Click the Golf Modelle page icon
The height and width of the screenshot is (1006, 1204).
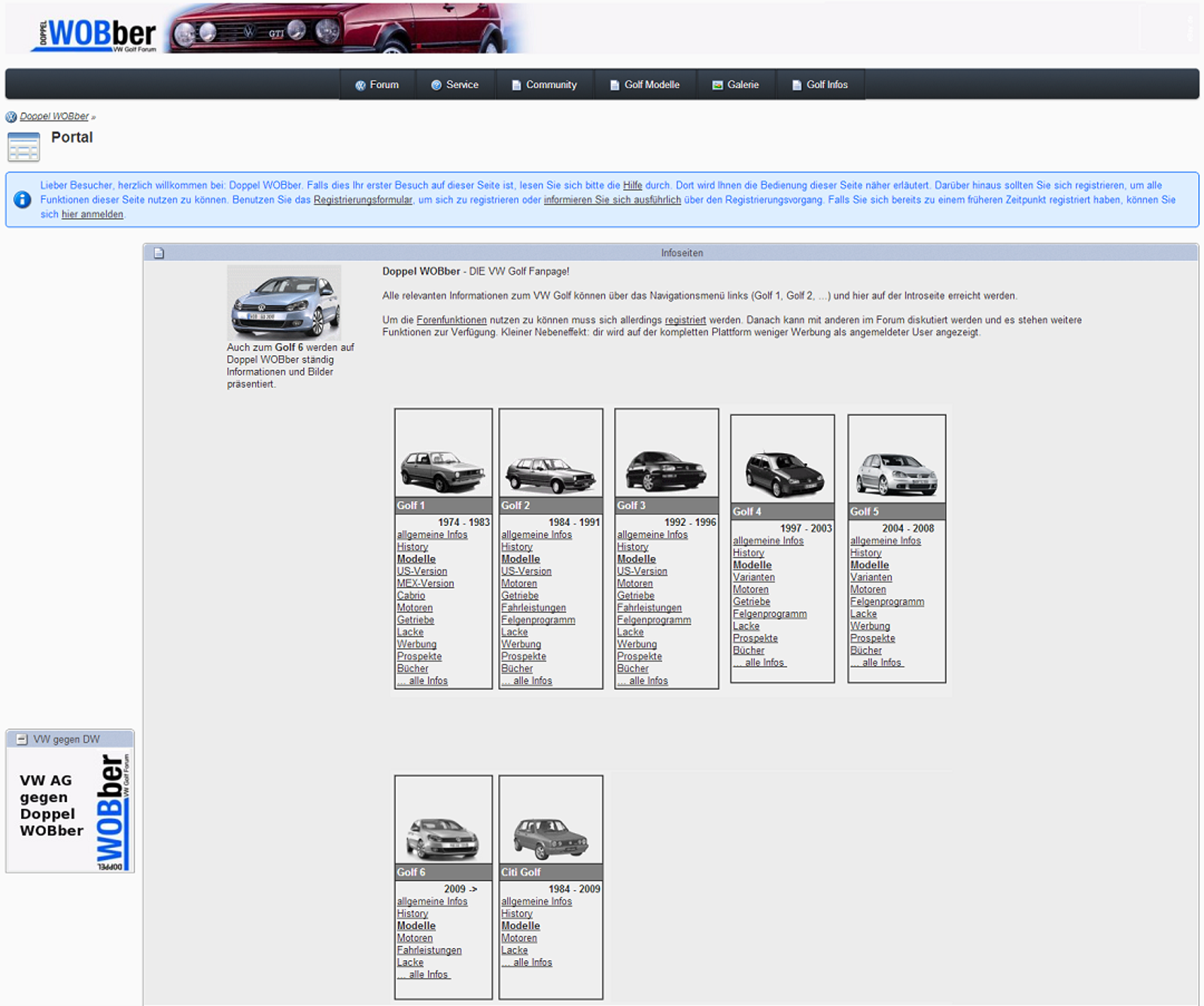(x=615, y=85)
